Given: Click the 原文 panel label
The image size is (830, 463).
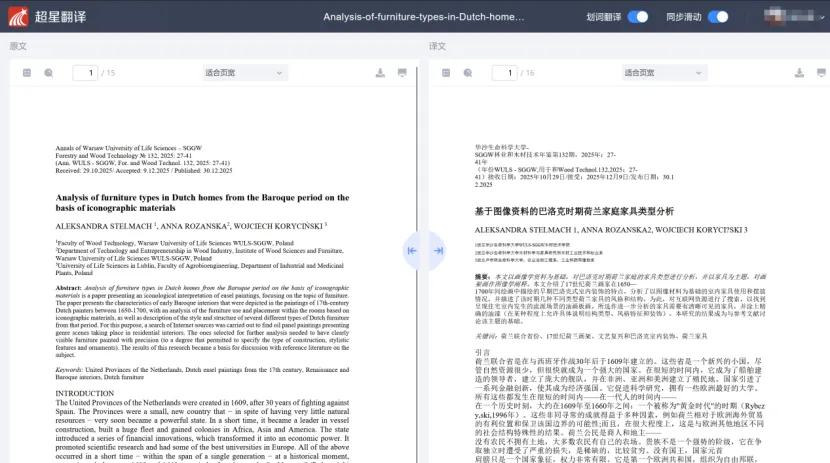Looking at the screenshot, I should point(18,46).
